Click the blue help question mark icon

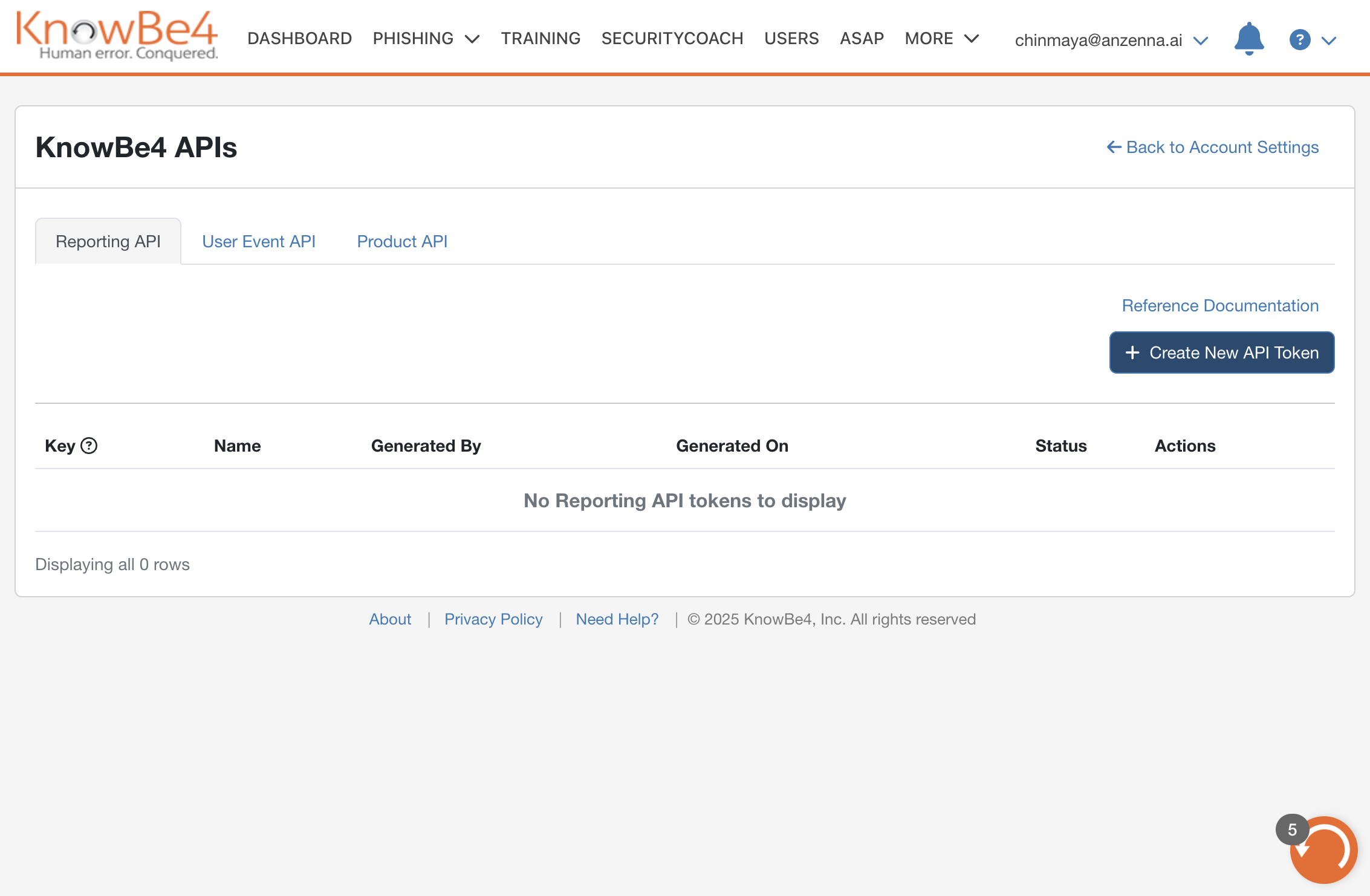pos(1299,40)
